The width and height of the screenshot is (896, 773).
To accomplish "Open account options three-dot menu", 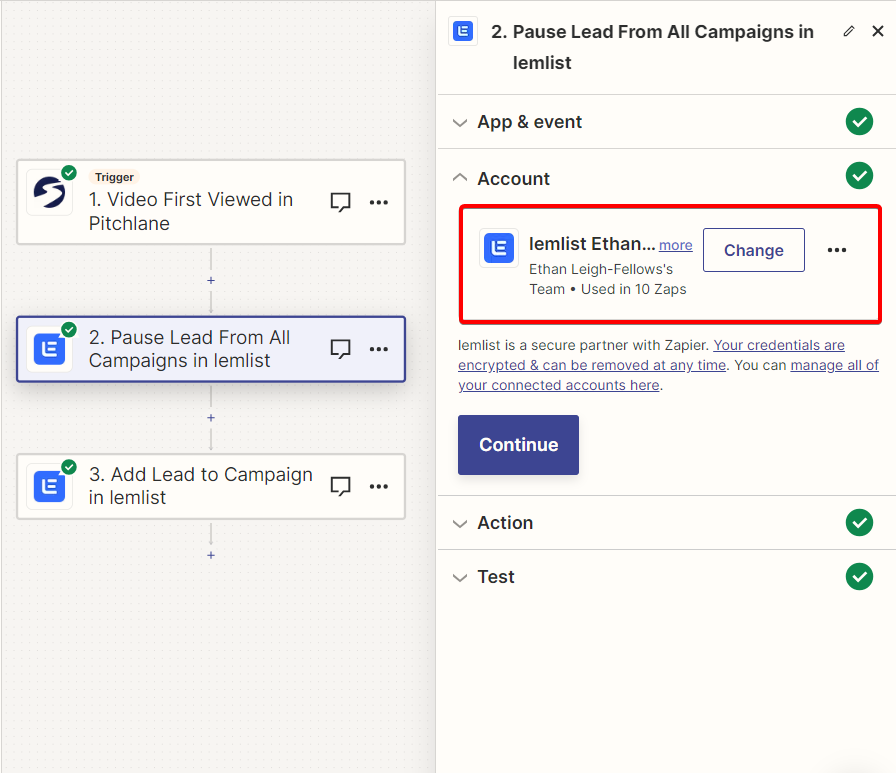I will pos(837,250).
